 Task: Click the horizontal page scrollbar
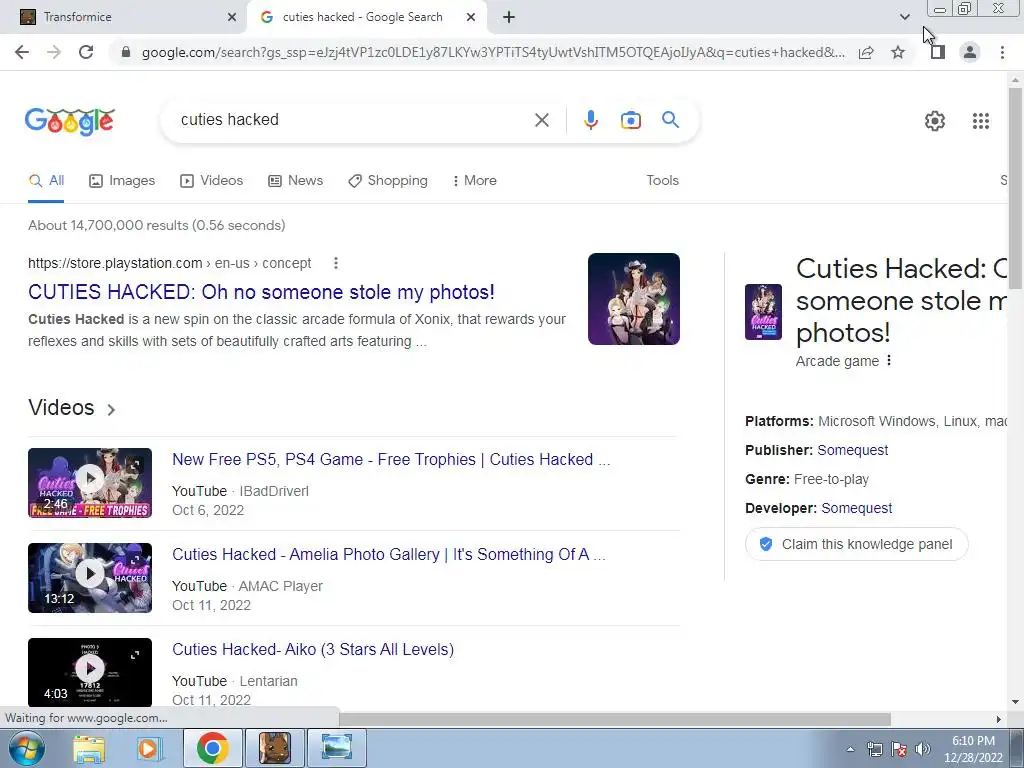point(615,719)
